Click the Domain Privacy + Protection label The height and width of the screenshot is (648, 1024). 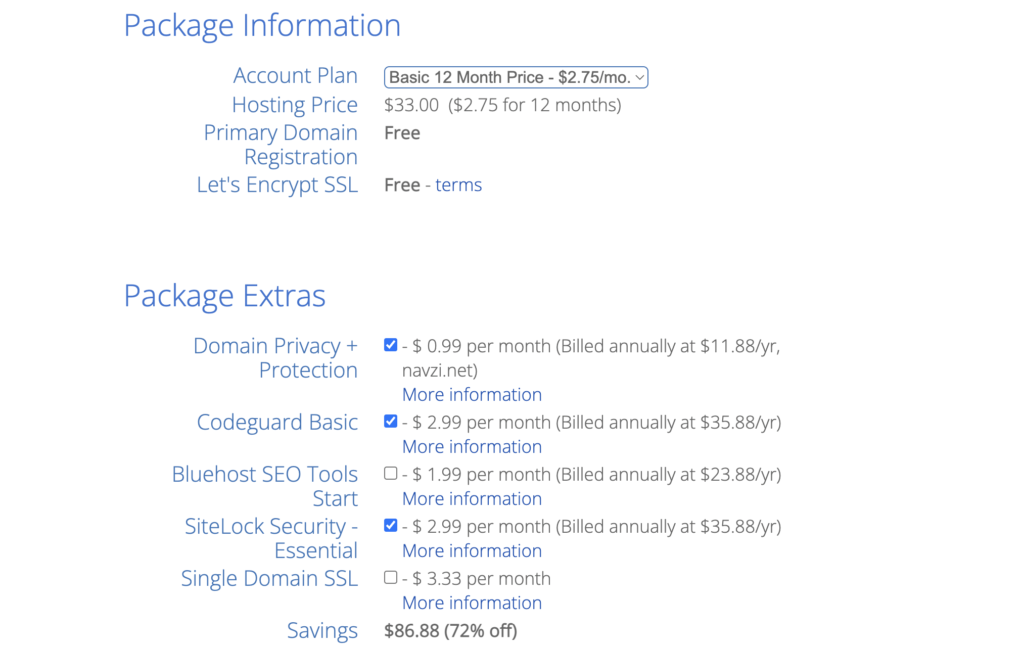275,357
